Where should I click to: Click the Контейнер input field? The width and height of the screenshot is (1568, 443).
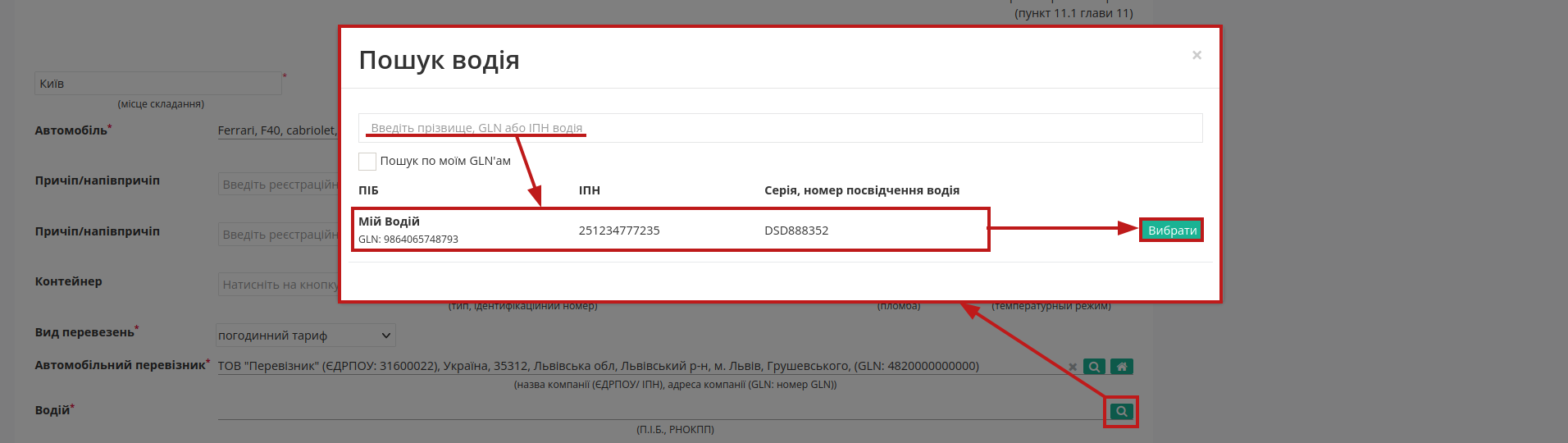[279, 285]
